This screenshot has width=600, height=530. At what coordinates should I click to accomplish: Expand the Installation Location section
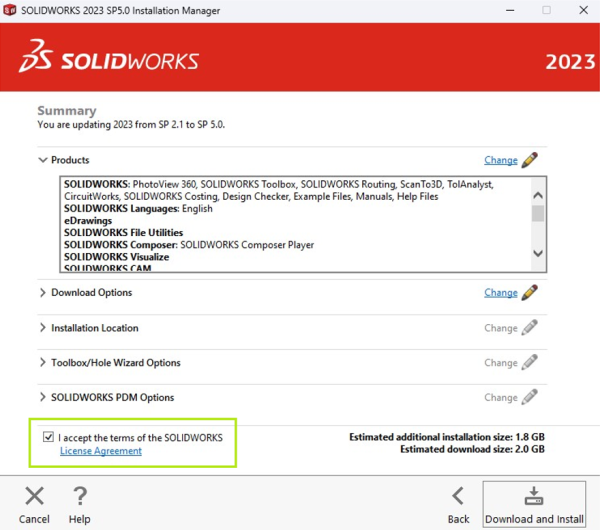click(x=43, y=328)
